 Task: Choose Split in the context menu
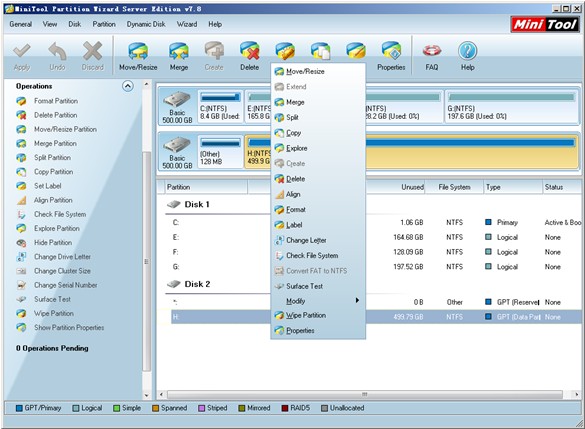point(318,118)
